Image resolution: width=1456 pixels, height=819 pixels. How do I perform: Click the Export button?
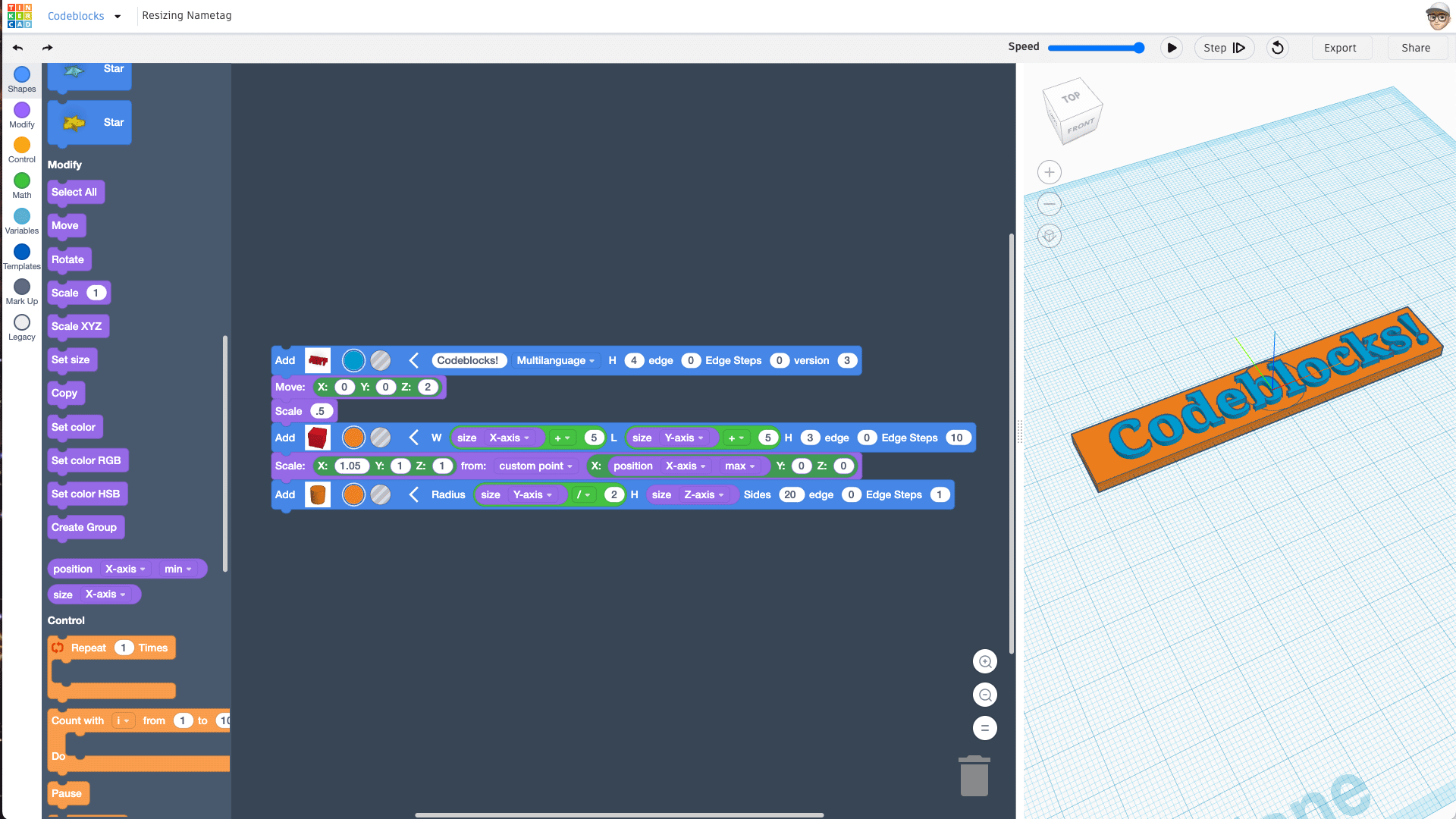[x=1340, y=48]
